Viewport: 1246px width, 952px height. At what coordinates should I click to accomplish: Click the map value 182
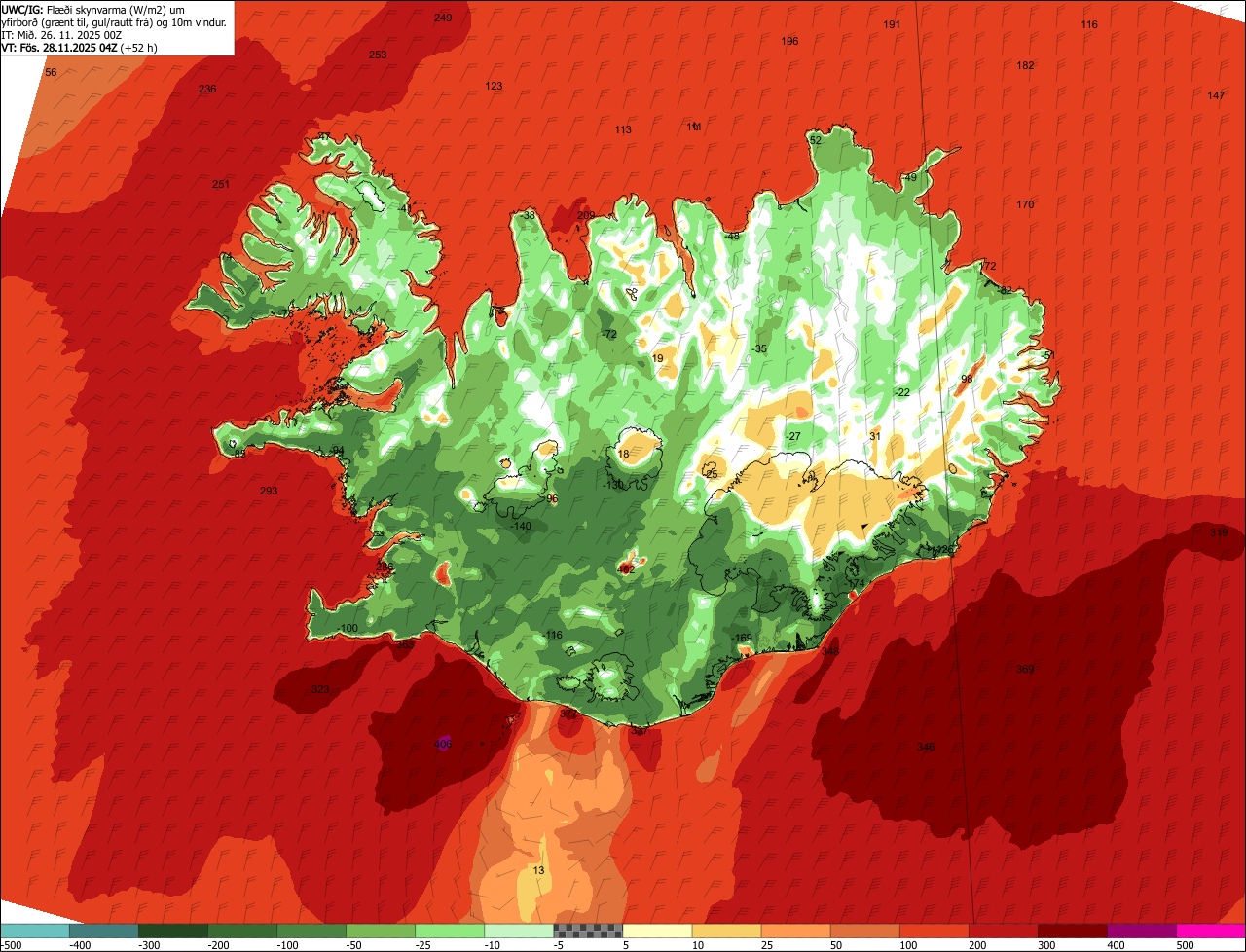[1025, 66]
